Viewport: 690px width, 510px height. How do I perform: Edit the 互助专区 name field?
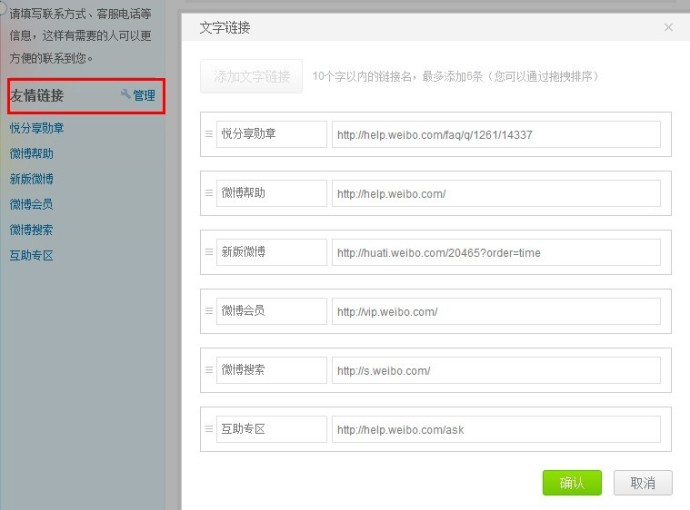[272, 429]
